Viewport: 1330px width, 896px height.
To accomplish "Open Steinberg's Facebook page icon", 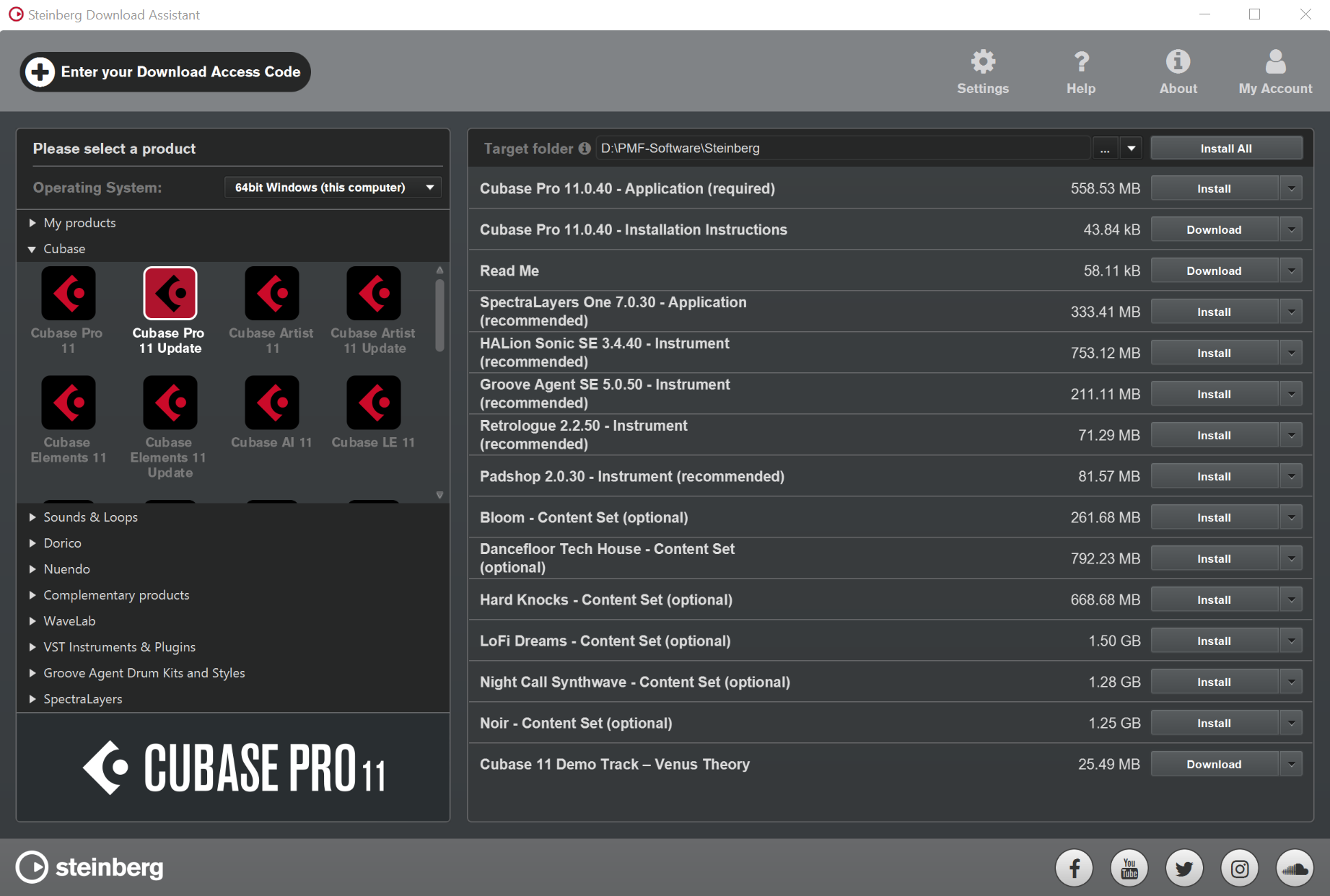I will pyautogui.click(x=1074, y=868).
